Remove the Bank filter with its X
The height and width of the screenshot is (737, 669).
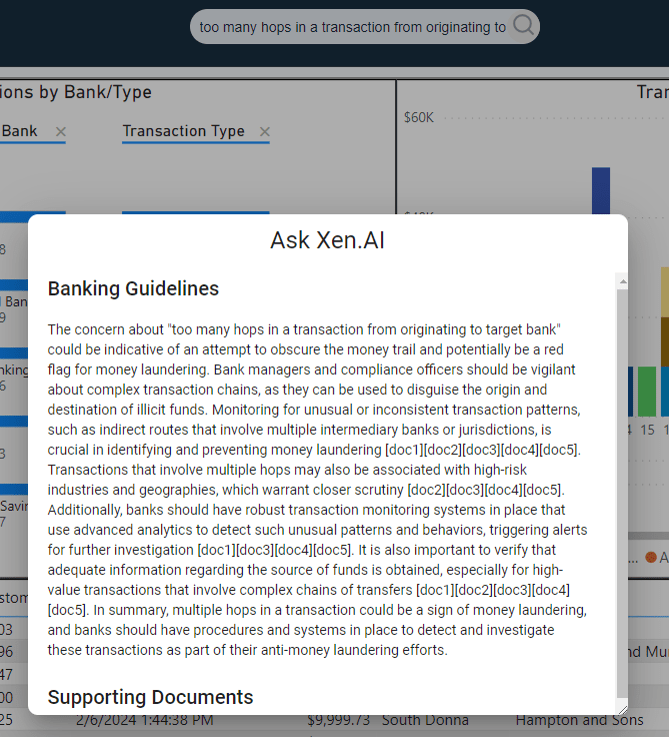61,132
